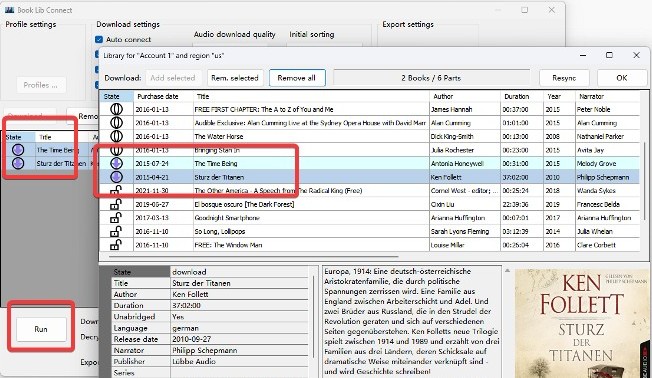Click the Ken Follett cover thumbnail

[x=582, y=323]
